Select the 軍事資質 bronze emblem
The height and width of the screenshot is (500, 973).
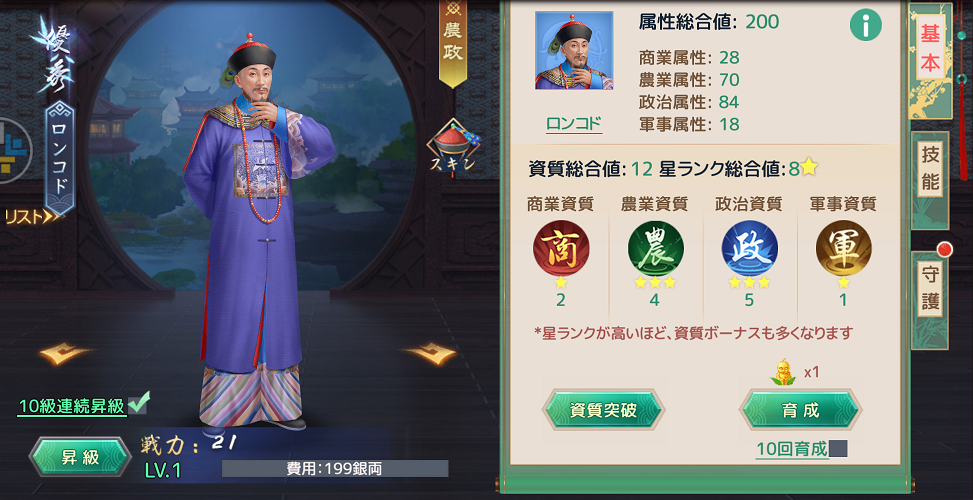click(x=843, y=248)
